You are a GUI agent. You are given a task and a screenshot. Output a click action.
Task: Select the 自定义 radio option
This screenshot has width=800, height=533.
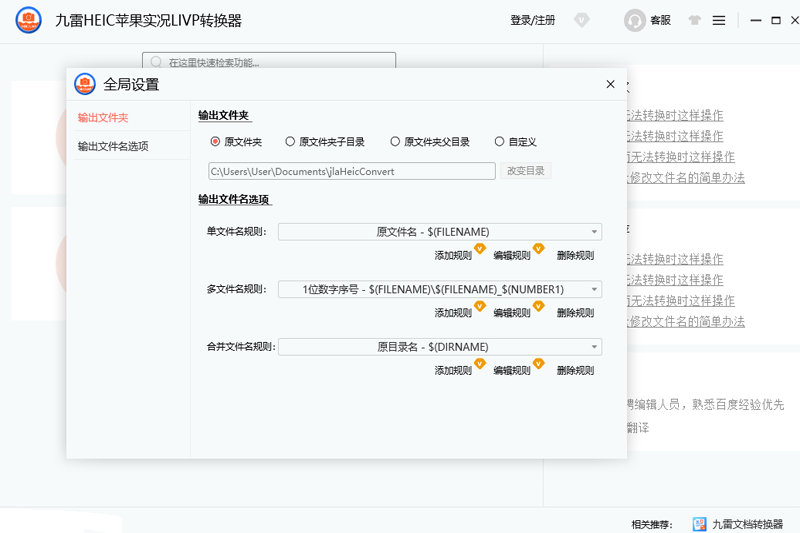point(499,142)
